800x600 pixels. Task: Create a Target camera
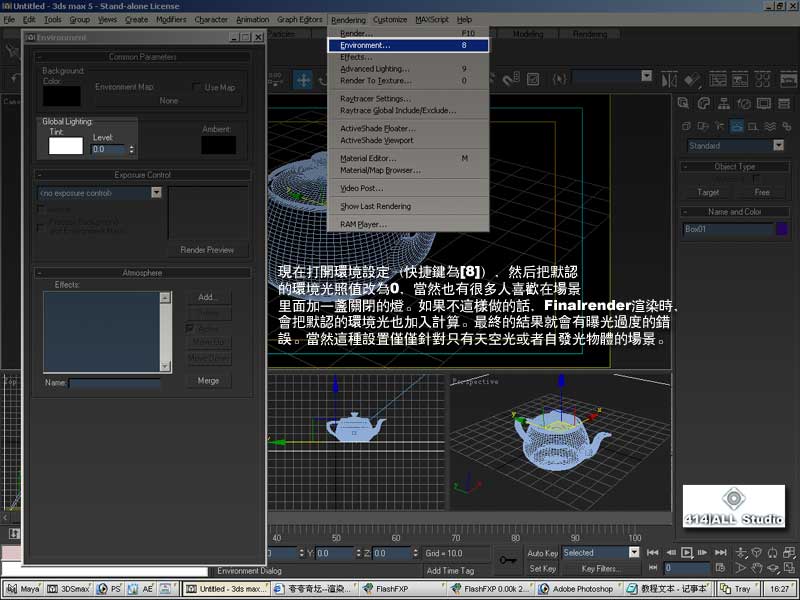coord(708,192)
